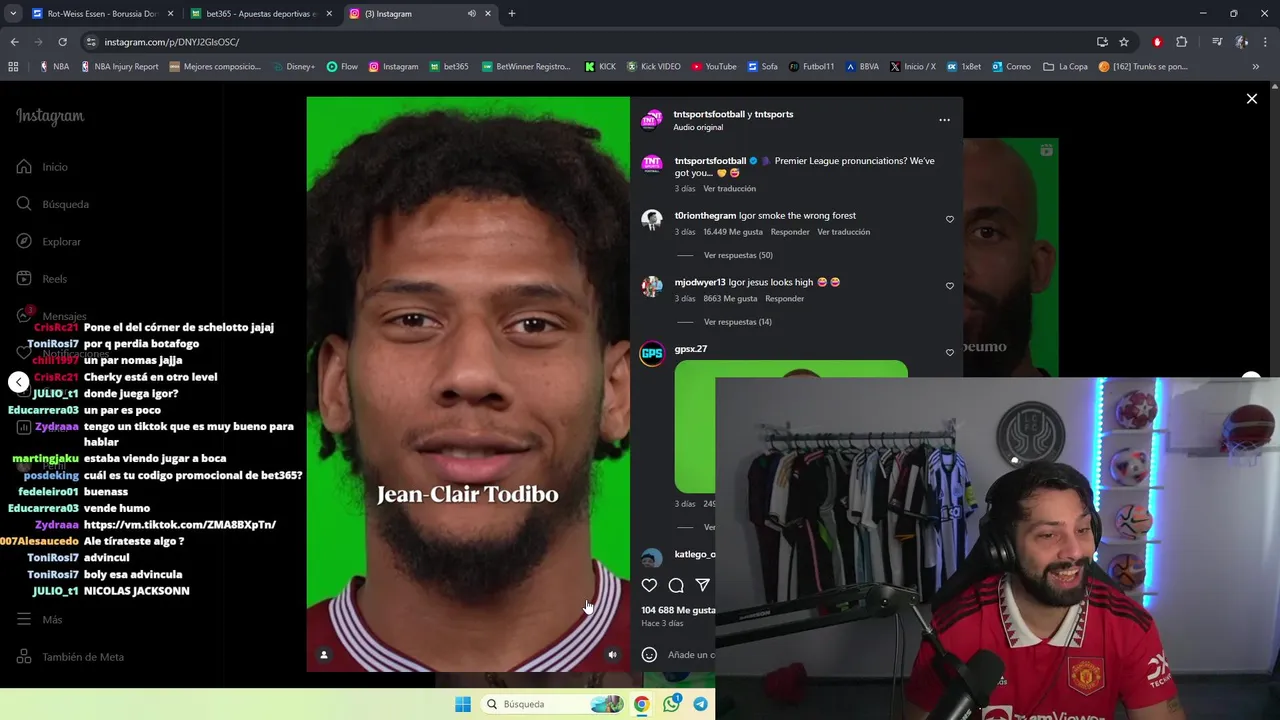Expand the bookmarks overflow chevron
Viewport: 1280px width, 720px height.
[1255, 67]
